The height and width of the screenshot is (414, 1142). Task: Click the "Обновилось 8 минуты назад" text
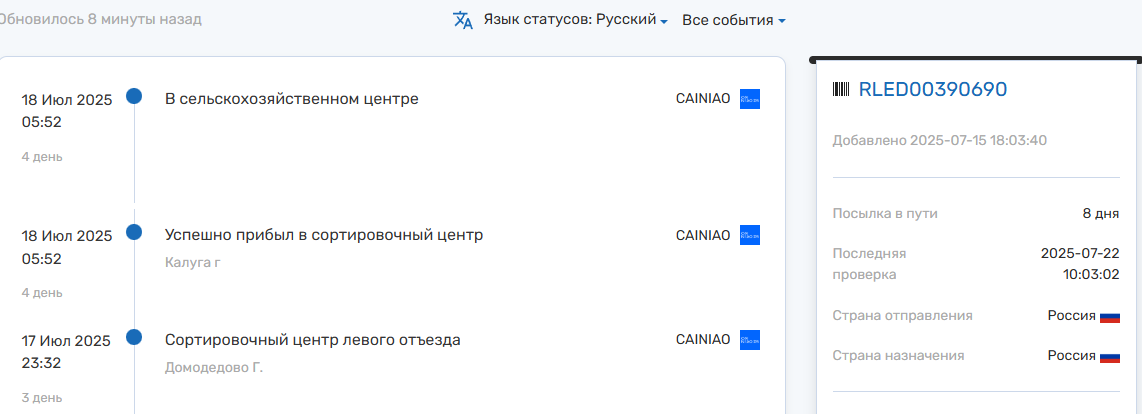click(100, 19)
